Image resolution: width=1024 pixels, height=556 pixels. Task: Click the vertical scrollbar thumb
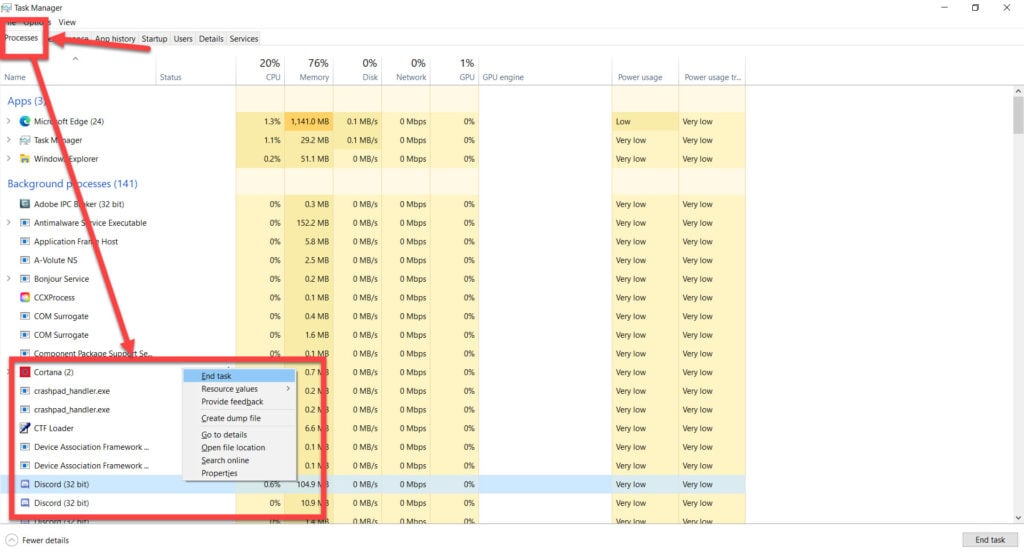(x=1018, y=116)
